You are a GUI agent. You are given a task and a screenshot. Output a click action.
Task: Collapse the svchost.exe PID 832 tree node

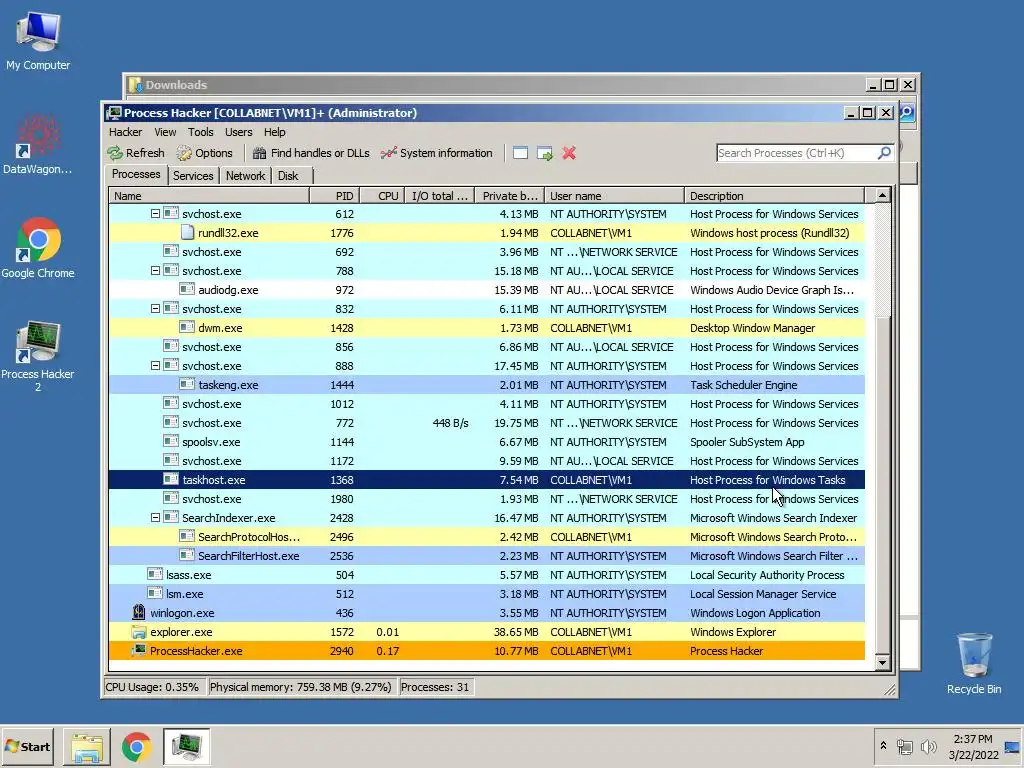(155, 308)
